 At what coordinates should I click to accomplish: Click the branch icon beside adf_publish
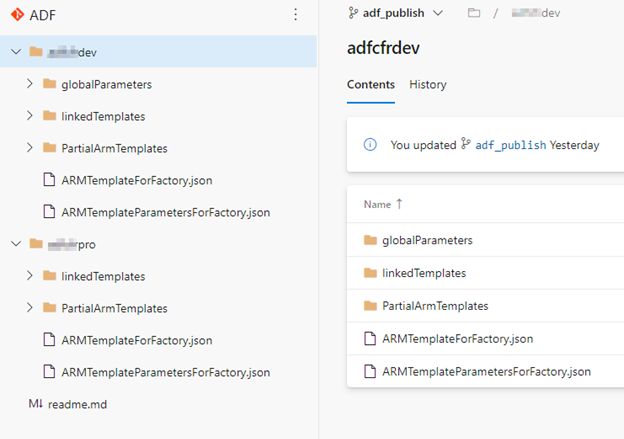pos(353,13)
